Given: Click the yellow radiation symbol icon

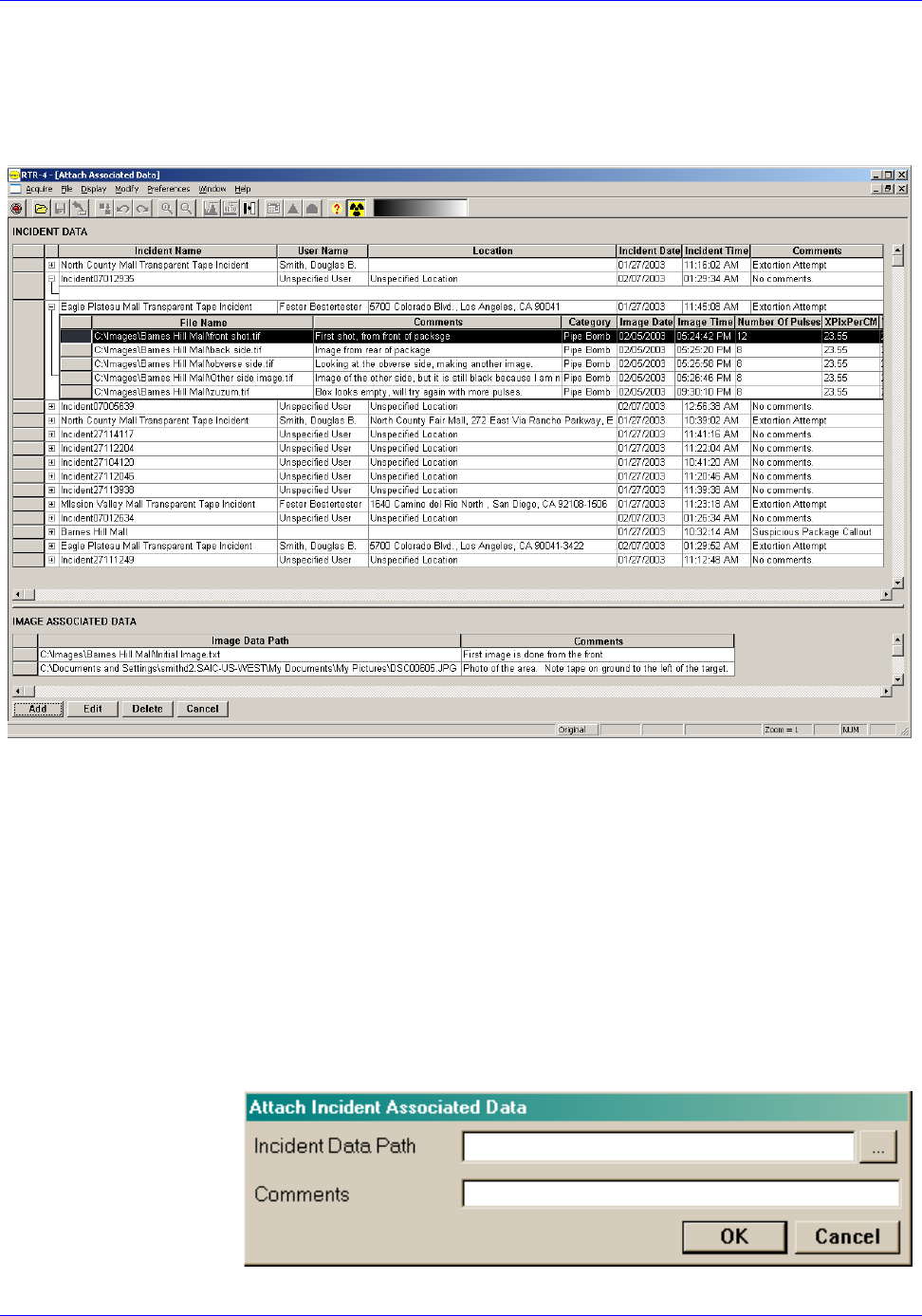Looking at the screenshot, I should (357, 209).
